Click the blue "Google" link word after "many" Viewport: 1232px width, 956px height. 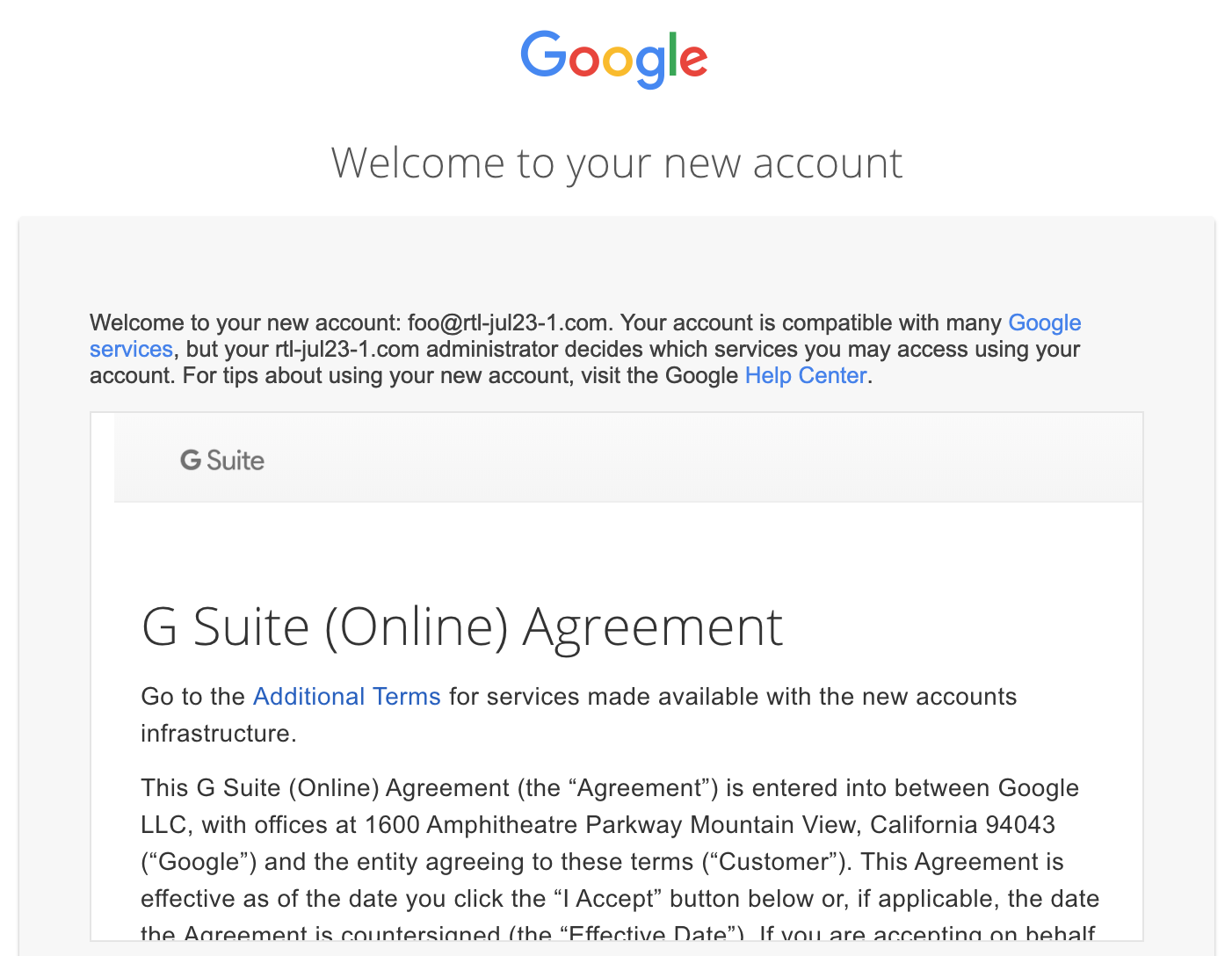(x=1045, y=322)
